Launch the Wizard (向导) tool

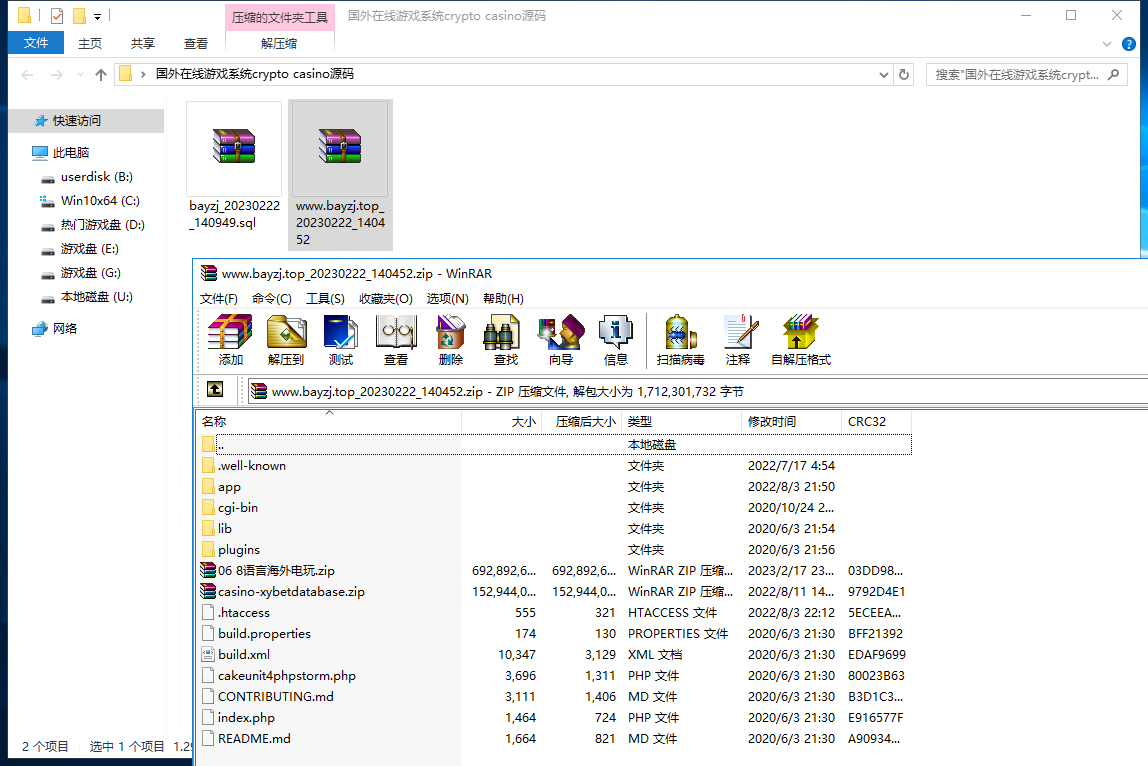[561, 339]
